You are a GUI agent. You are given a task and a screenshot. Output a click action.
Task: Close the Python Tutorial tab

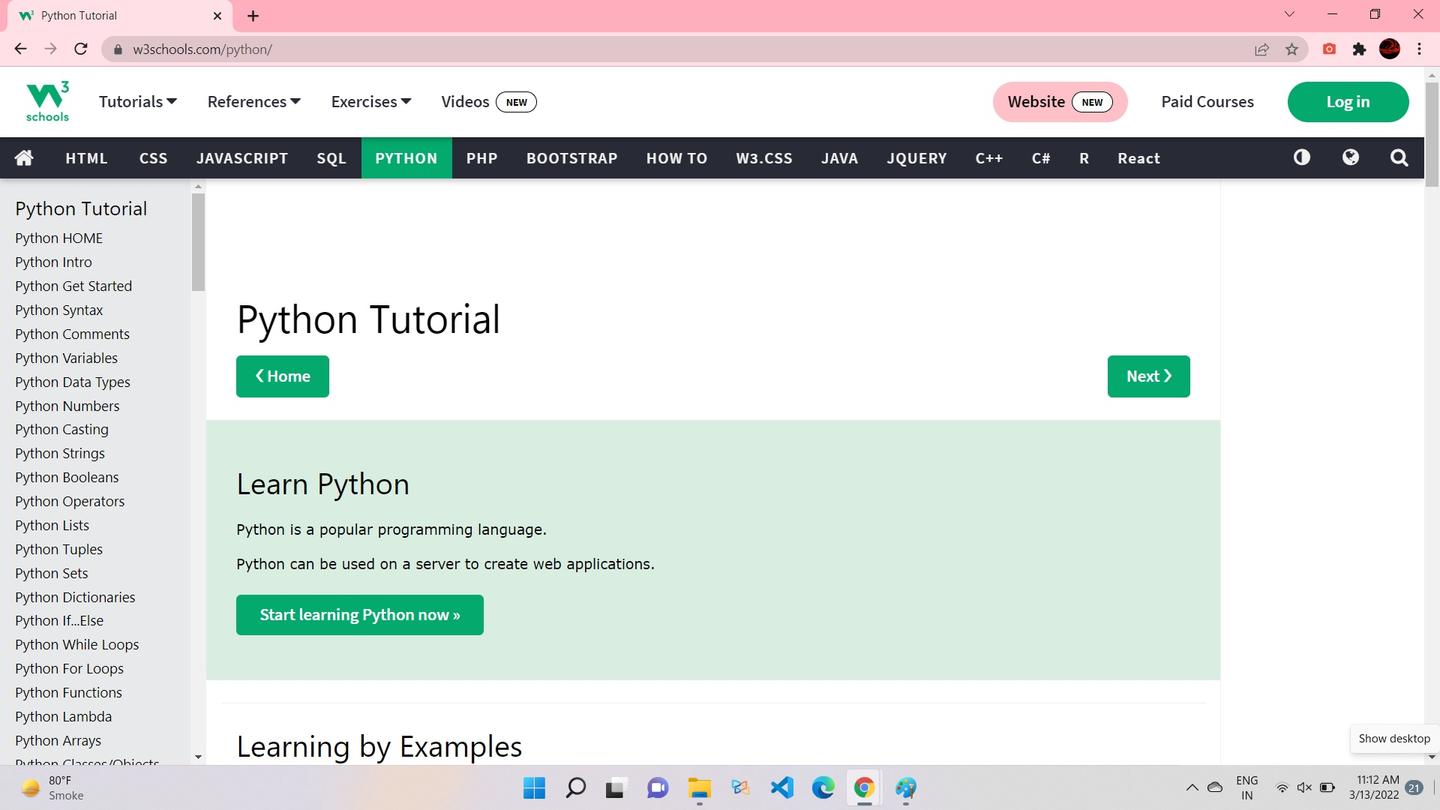coord(217,16)
